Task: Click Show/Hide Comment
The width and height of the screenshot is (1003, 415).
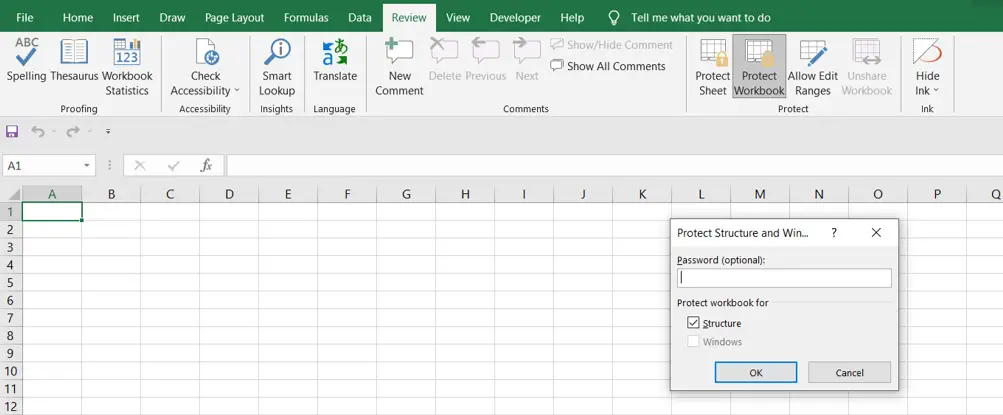Action: pos(612,45)
